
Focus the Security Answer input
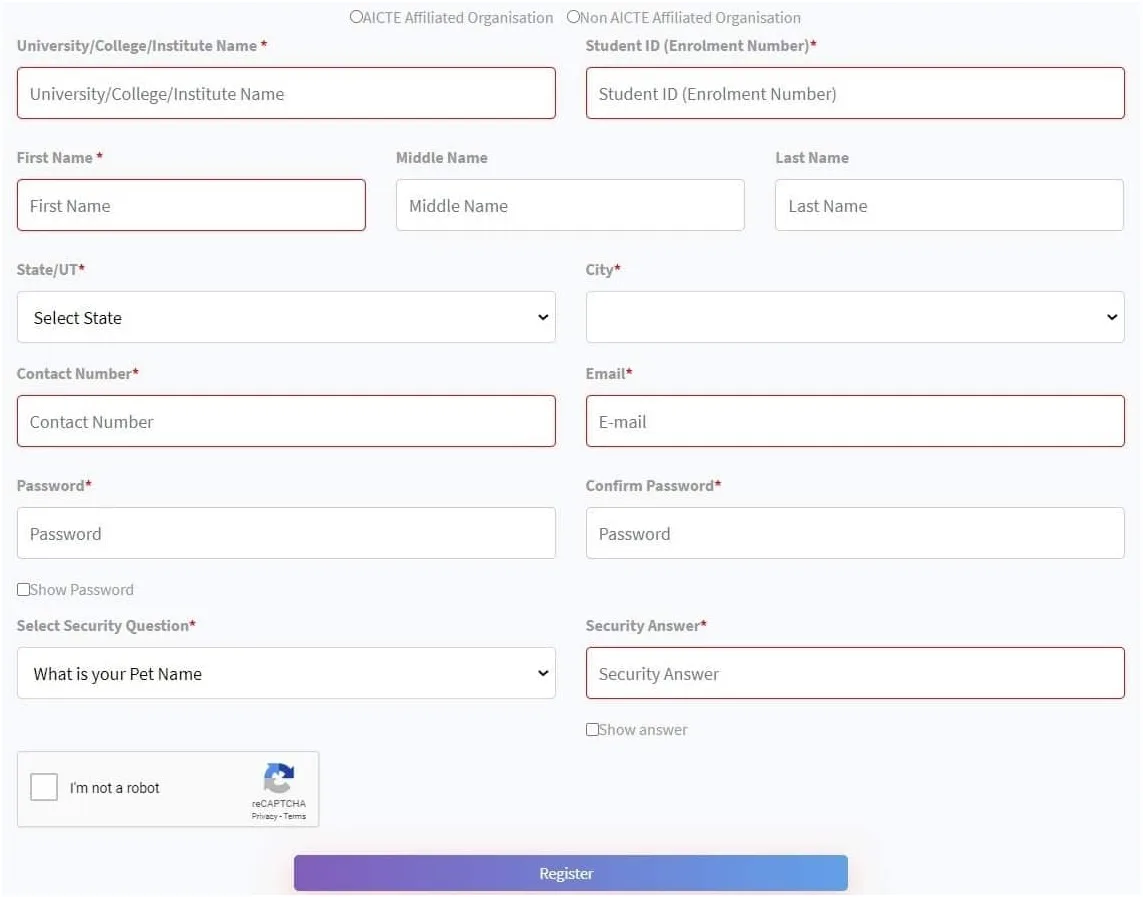coord(855,673)
